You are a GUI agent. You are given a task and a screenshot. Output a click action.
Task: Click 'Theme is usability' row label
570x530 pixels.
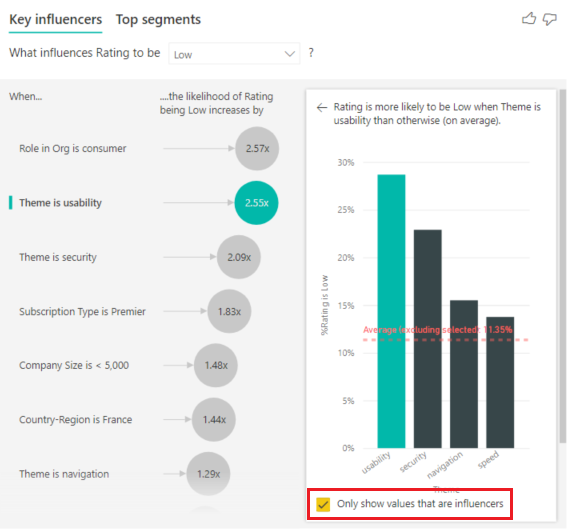pos(60,203)
